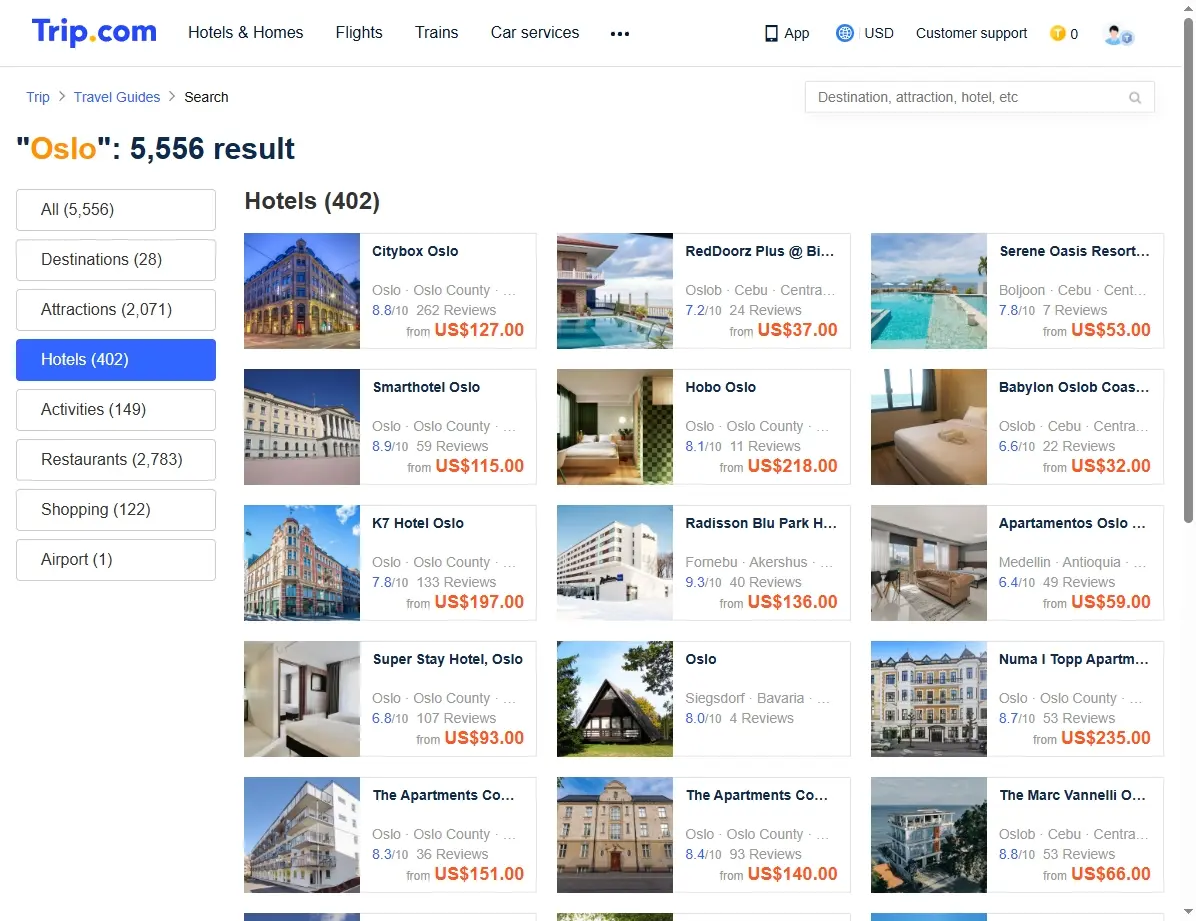Click the page vertical scrollbar
The width and height of the screenshot is (1196, 921).
[x=1188, y=270]
